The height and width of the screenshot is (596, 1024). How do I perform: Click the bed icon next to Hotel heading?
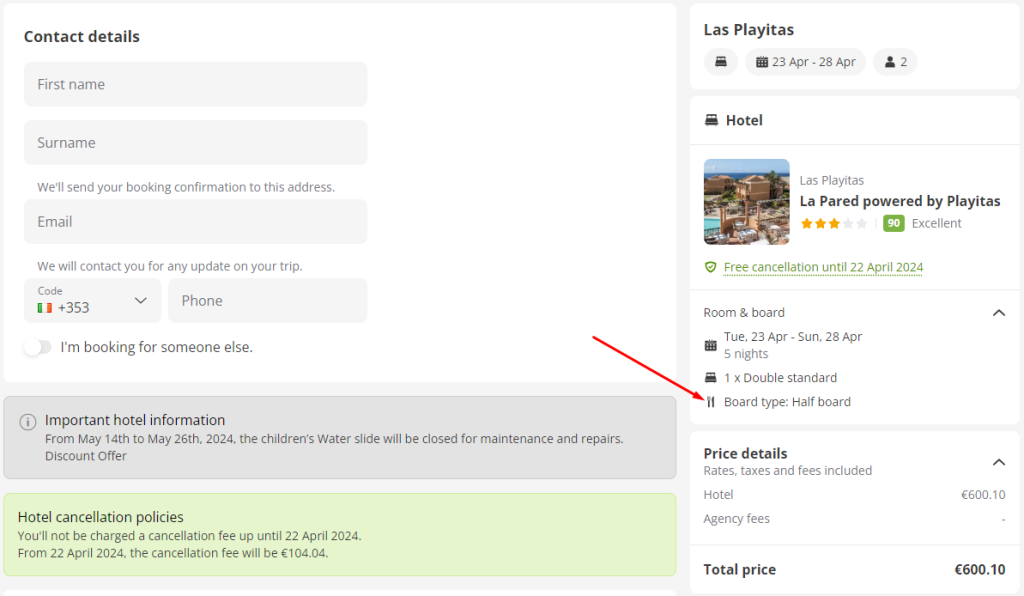(711, 120)
